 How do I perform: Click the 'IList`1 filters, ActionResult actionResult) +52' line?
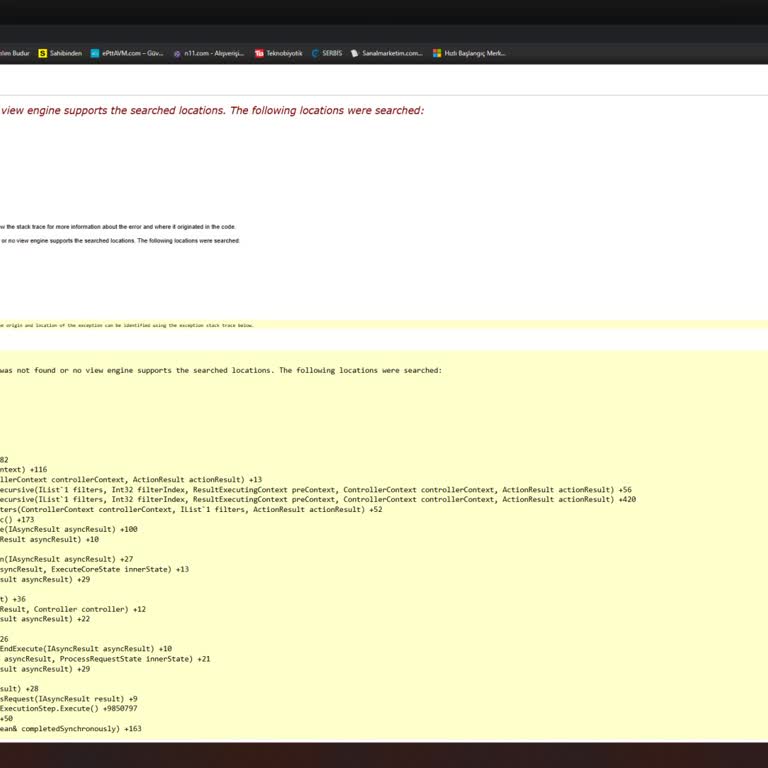[191, 509]
